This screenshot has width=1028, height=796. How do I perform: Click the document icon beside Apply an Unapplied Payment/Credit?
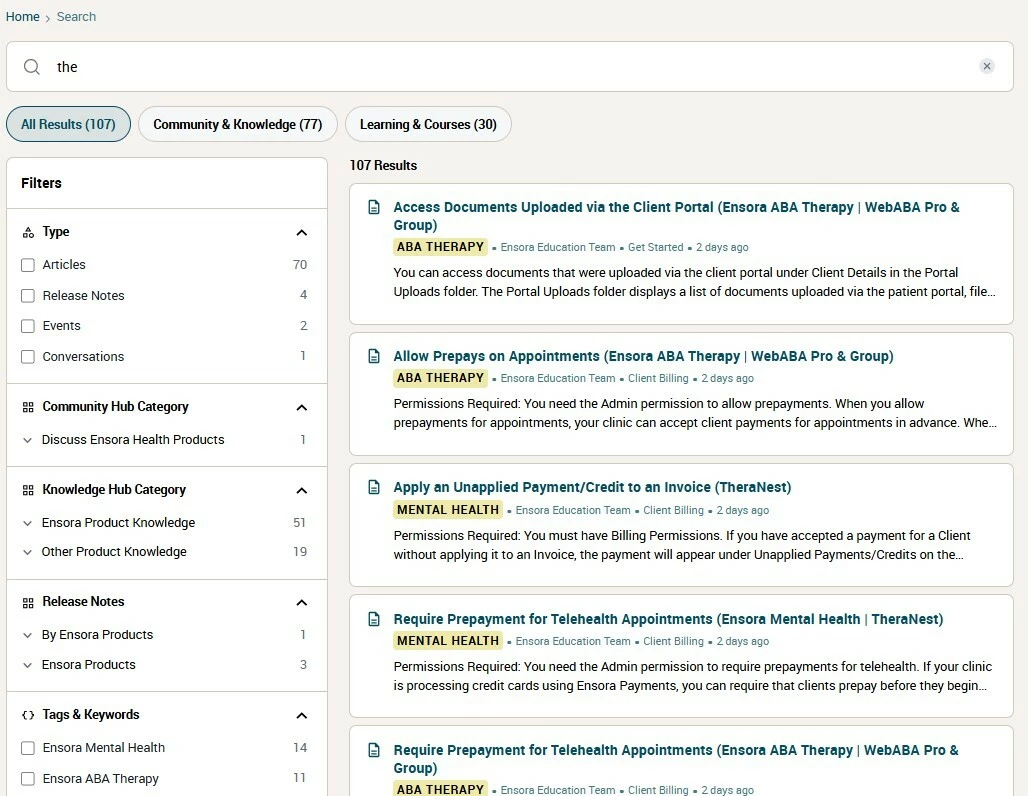point(374,487)
